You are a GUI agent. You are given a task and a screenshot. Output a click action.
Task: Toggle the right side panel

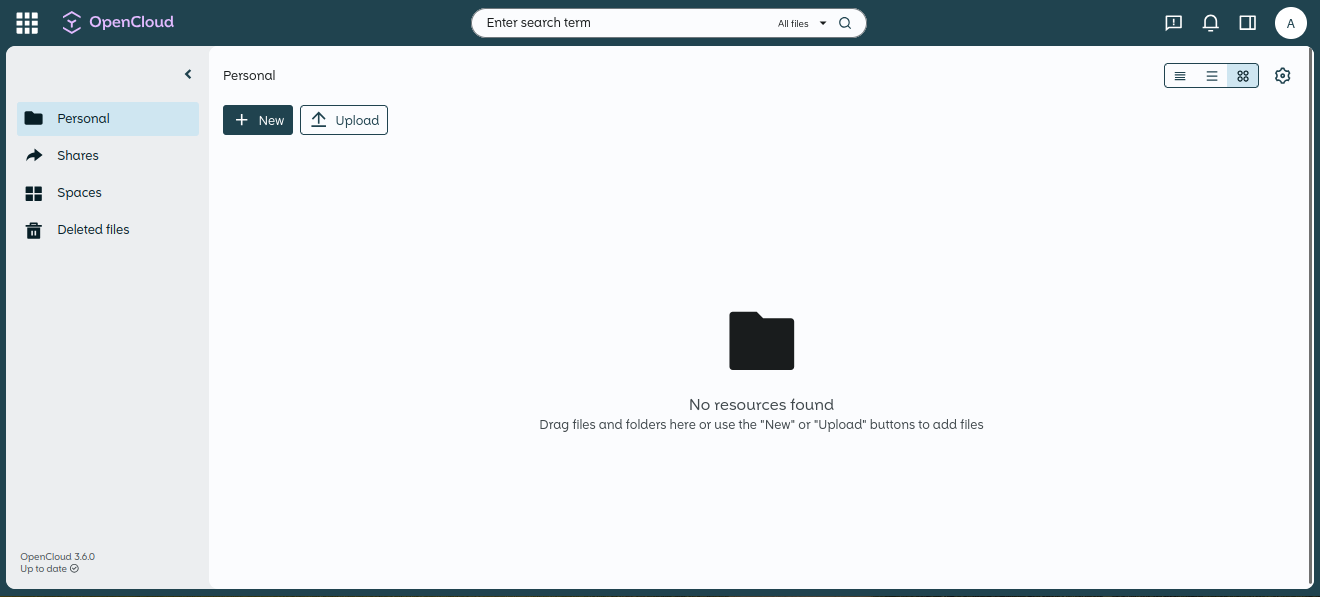coord(1247,22)
